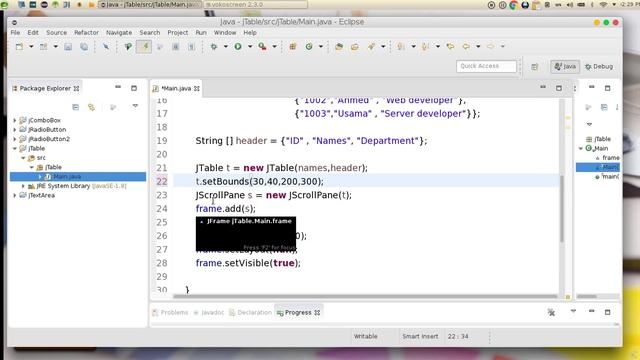Viewport: 640px width, 360px height.
Task: Click the Debug bug toolbar icon
Action: click(213, 47)
